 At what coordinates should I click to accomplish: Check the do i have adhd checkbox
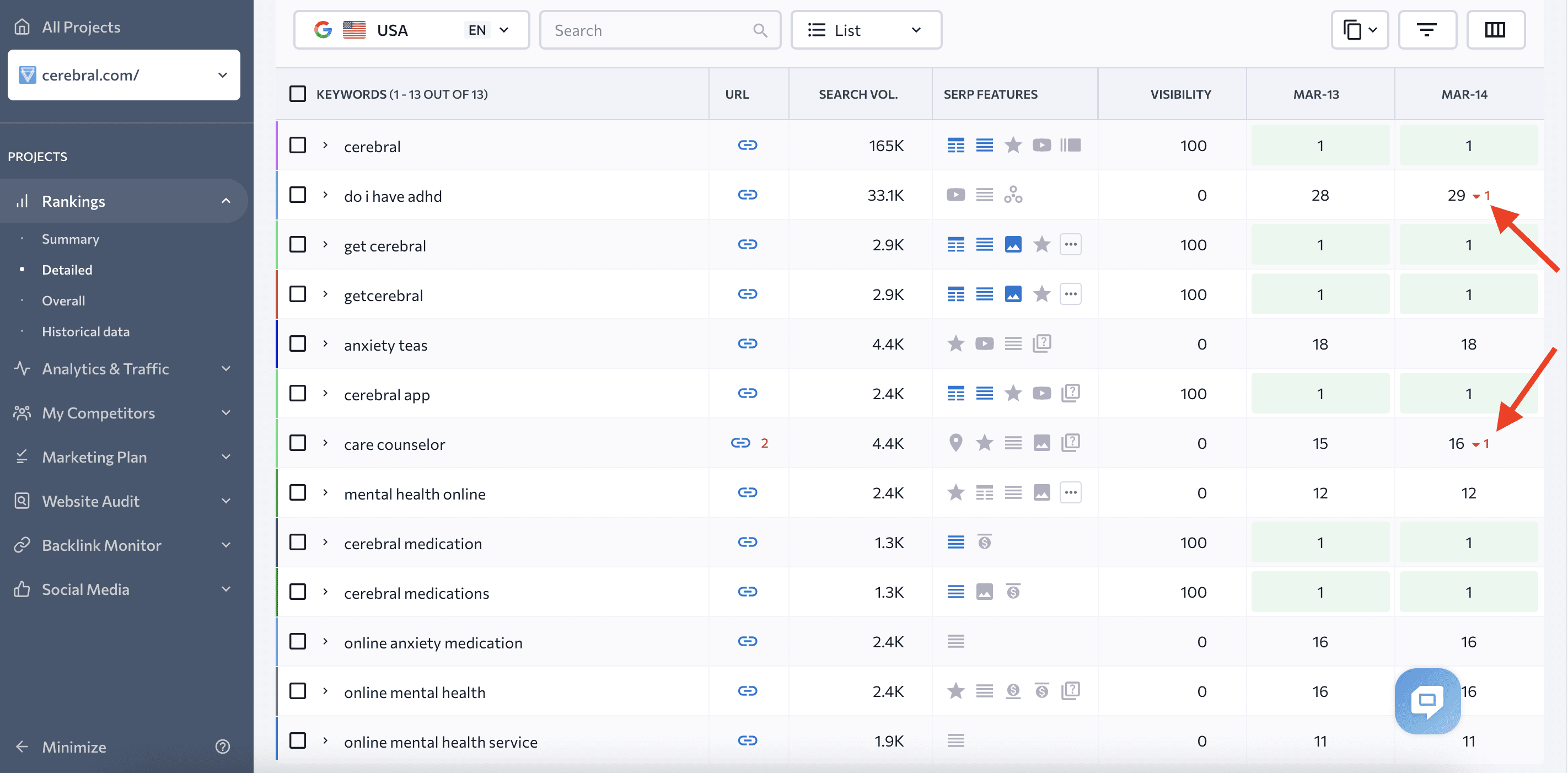(x=298, y=195)
